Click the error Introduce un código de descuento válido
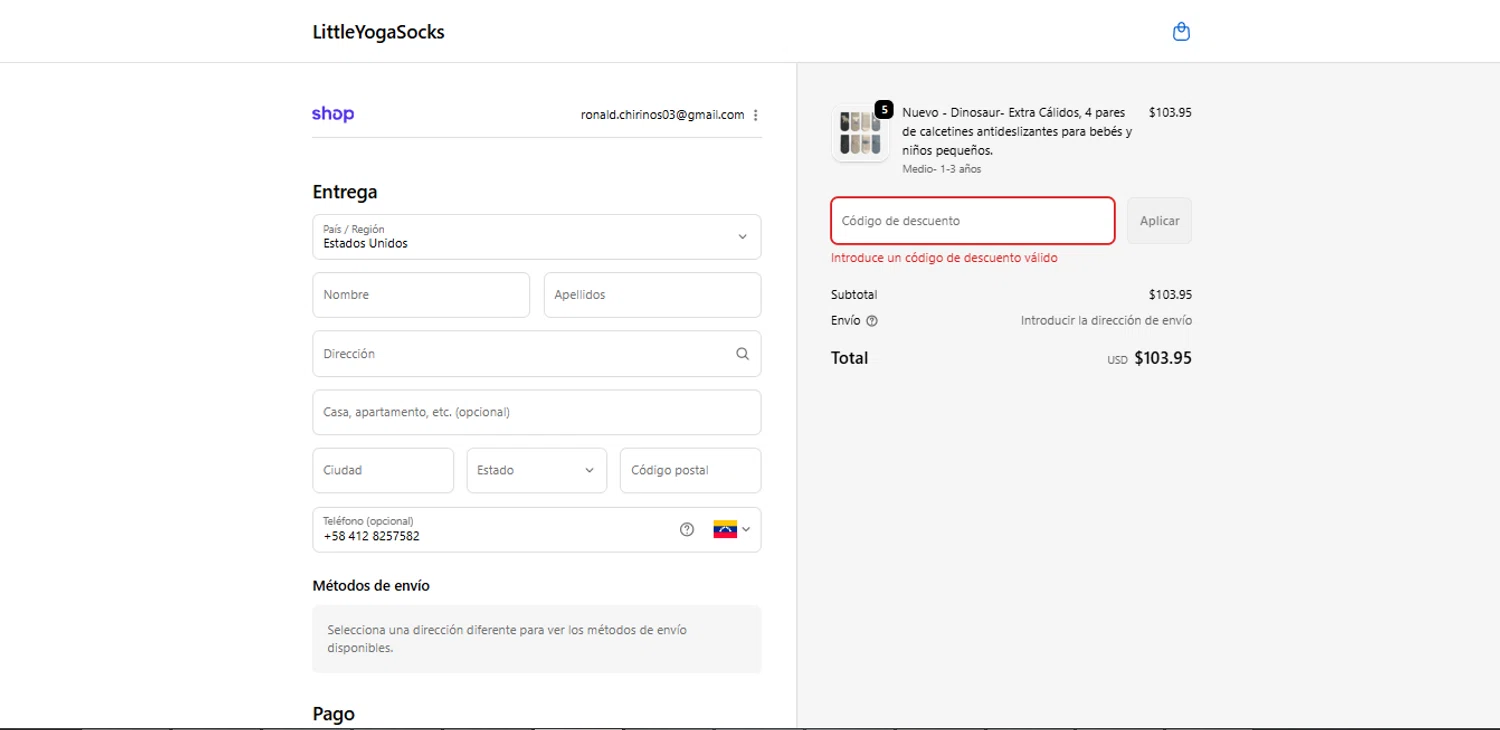The width and height of the screenshot is (1500, 730). pyautogui.click(x=944, y=258)
